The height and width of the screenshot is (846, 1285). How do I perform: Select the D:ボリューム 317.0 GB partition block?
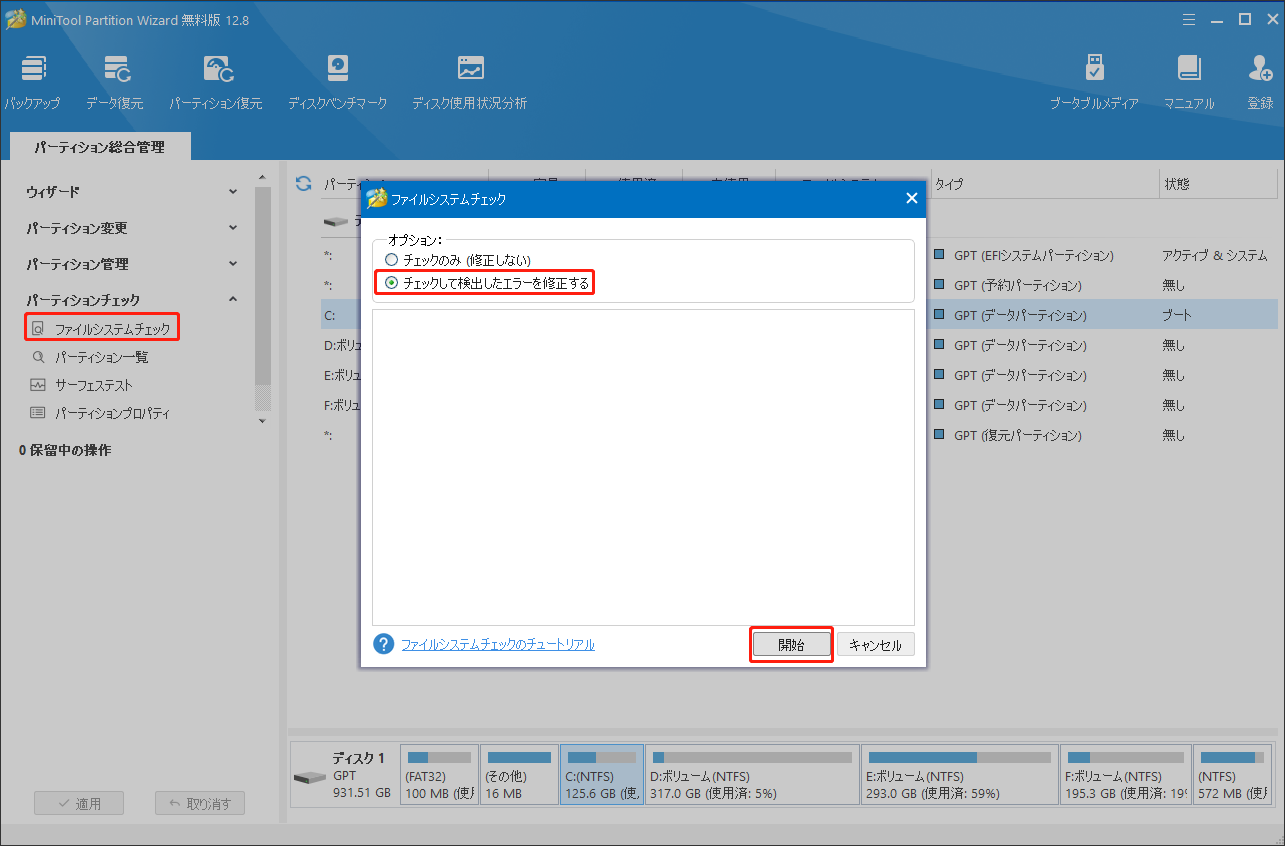[x=752, y=774]
